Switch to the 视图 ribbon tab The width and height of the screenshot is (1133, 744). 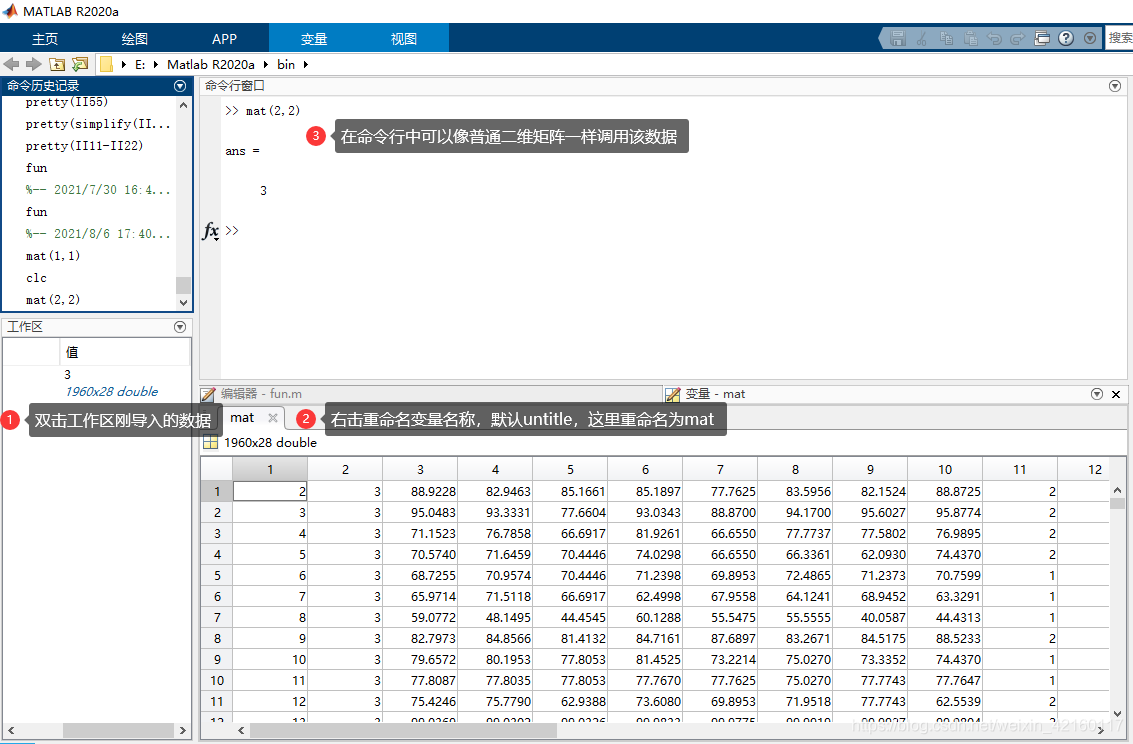tap(404, 39)
